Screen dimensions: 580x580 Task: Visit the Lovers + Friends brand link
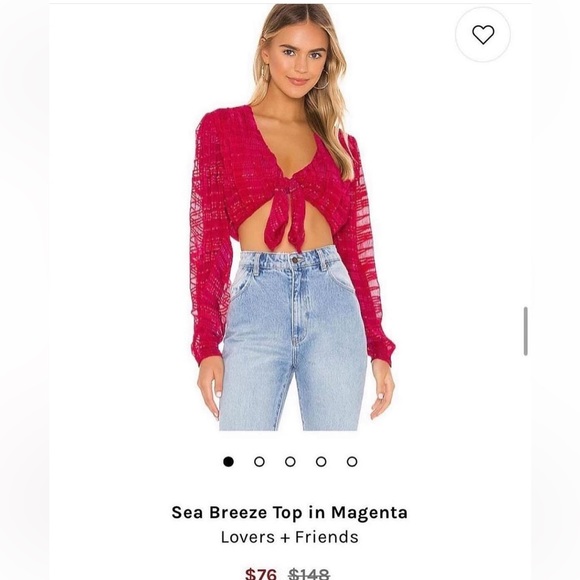tap(290, 537)
